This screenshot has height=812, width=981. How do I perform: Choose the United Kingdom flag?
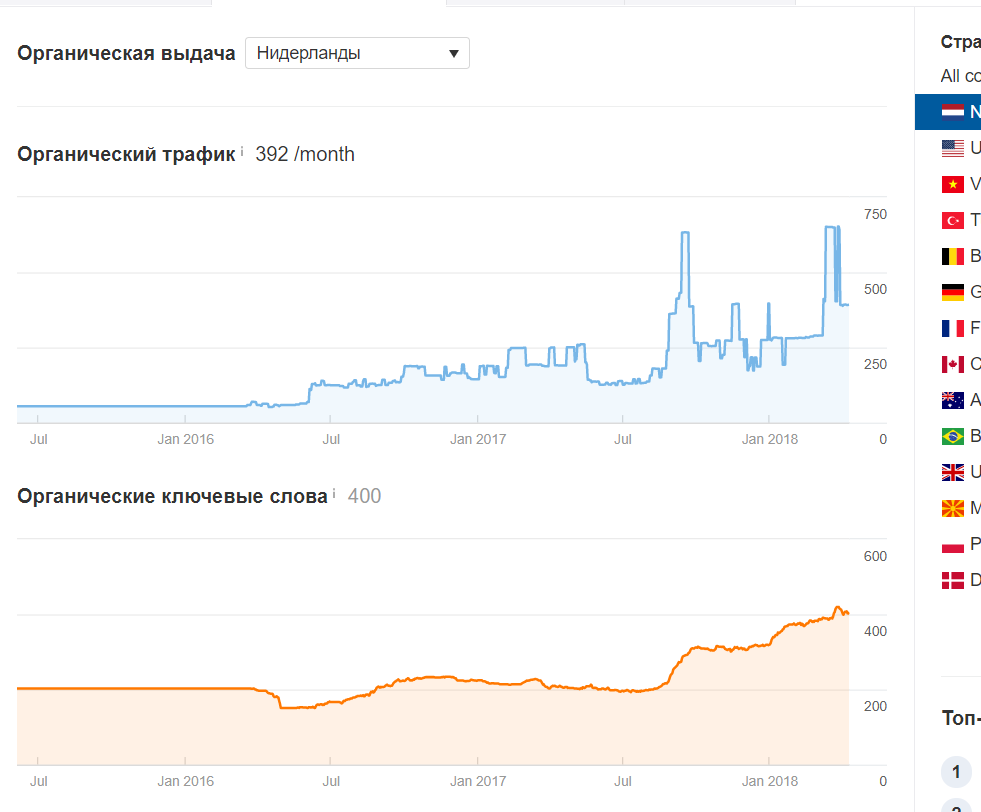(x=952, y=472)
